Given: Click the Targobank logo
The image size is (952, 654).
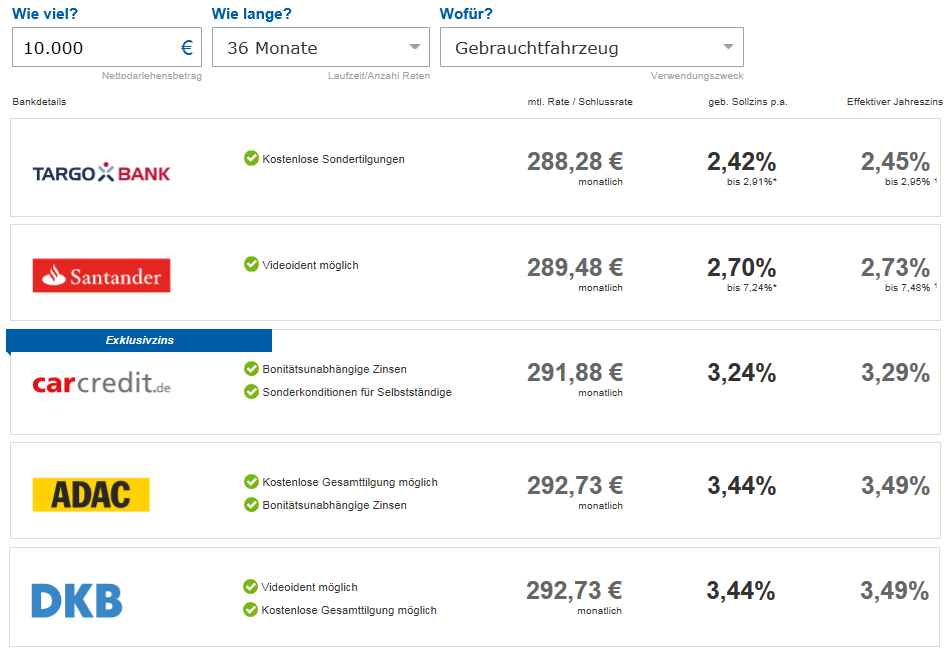Looking at the screenshot, I should coord(101,173).
